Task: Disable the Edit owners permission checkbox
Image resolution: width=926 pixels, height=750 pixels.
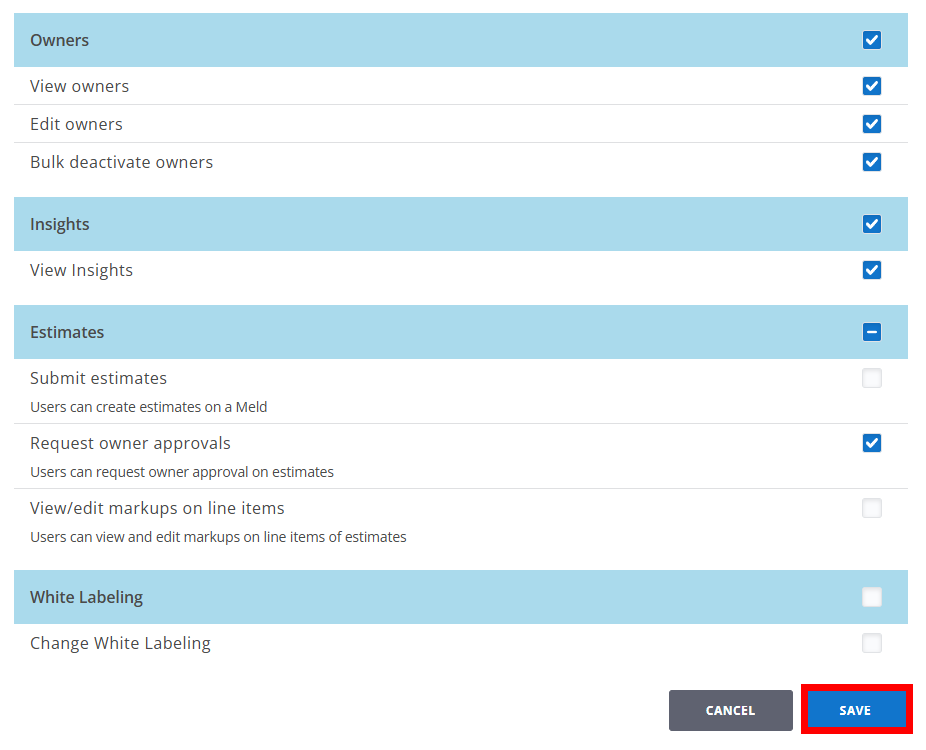Action: click(x=871, y=124)
